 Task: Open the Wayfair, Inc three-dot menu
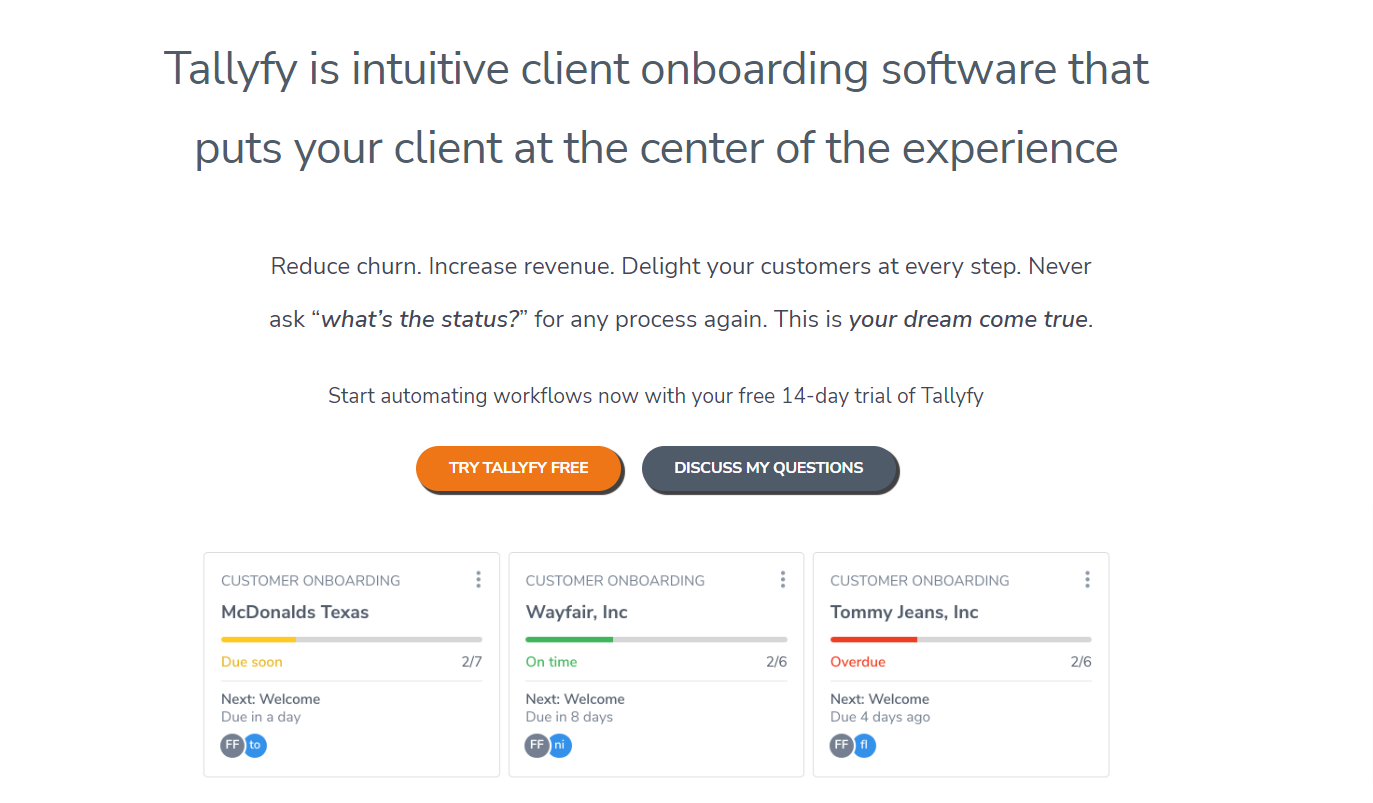click(x=783, y=580)
